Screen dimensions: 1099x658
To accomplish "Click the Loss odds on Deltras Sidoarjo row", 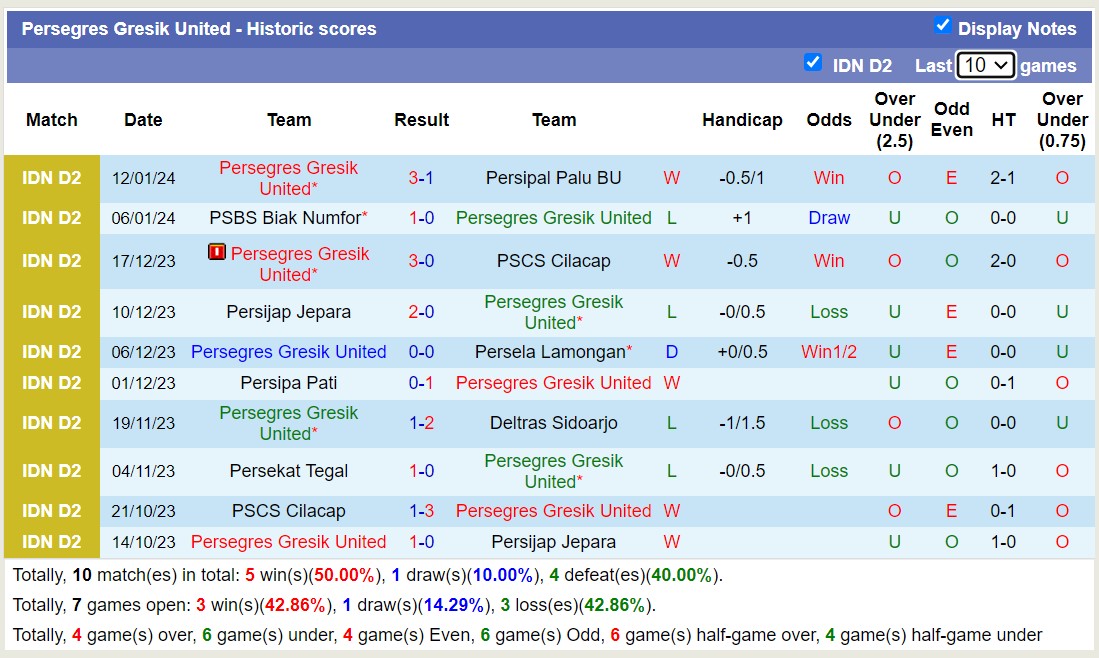I will pyautogui.click(x=828, y=423).
